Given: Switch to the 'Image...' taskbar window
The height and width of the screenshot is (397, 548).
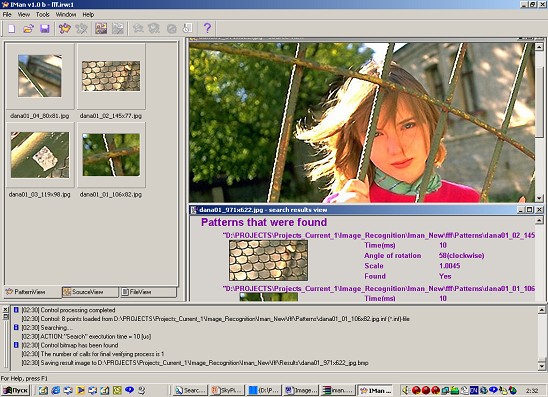Looking at the screenshot, I should point(300,390).
